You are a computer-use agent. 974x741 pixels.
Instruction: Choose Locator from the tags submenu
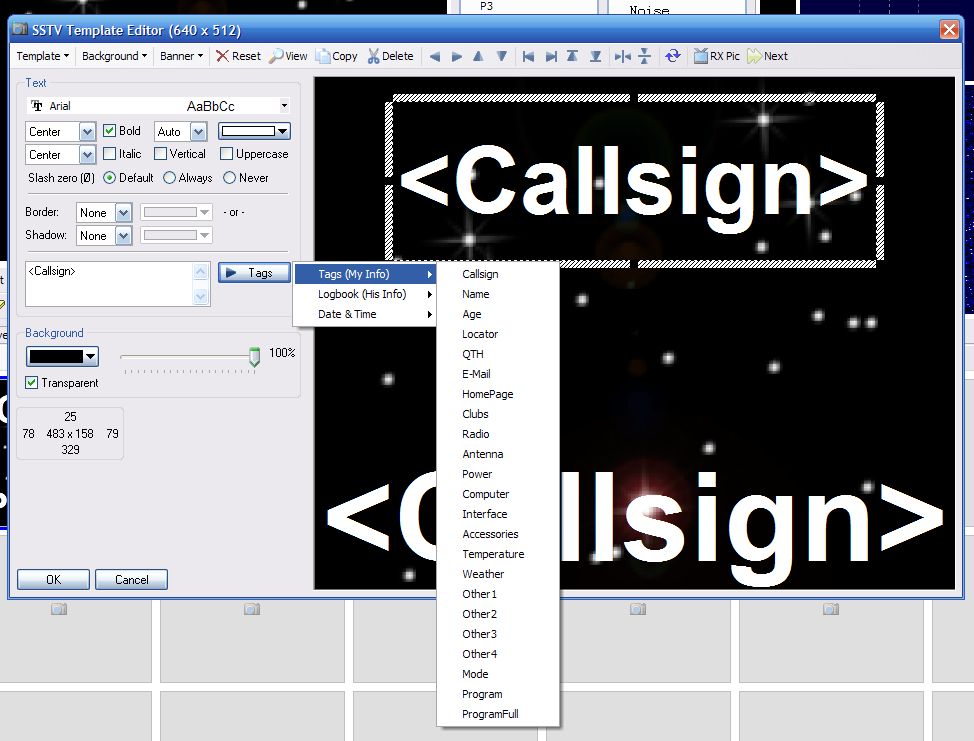tap(480, 334)
